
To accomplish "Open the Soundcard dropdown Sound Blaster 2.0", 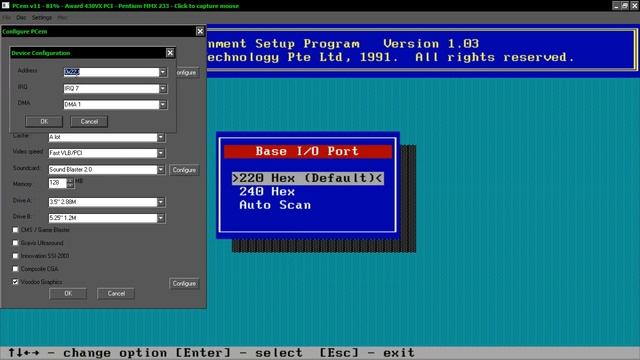I will tap(161, 169).
